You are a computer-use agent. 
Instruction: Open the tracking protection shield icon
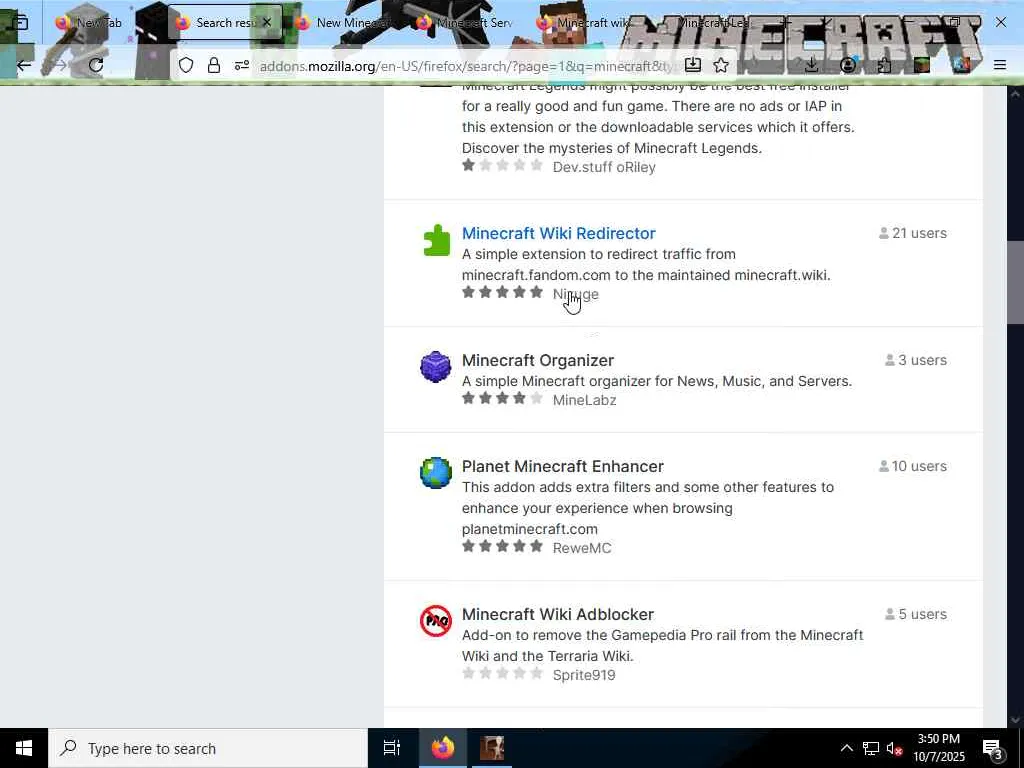tap(186, 65)
